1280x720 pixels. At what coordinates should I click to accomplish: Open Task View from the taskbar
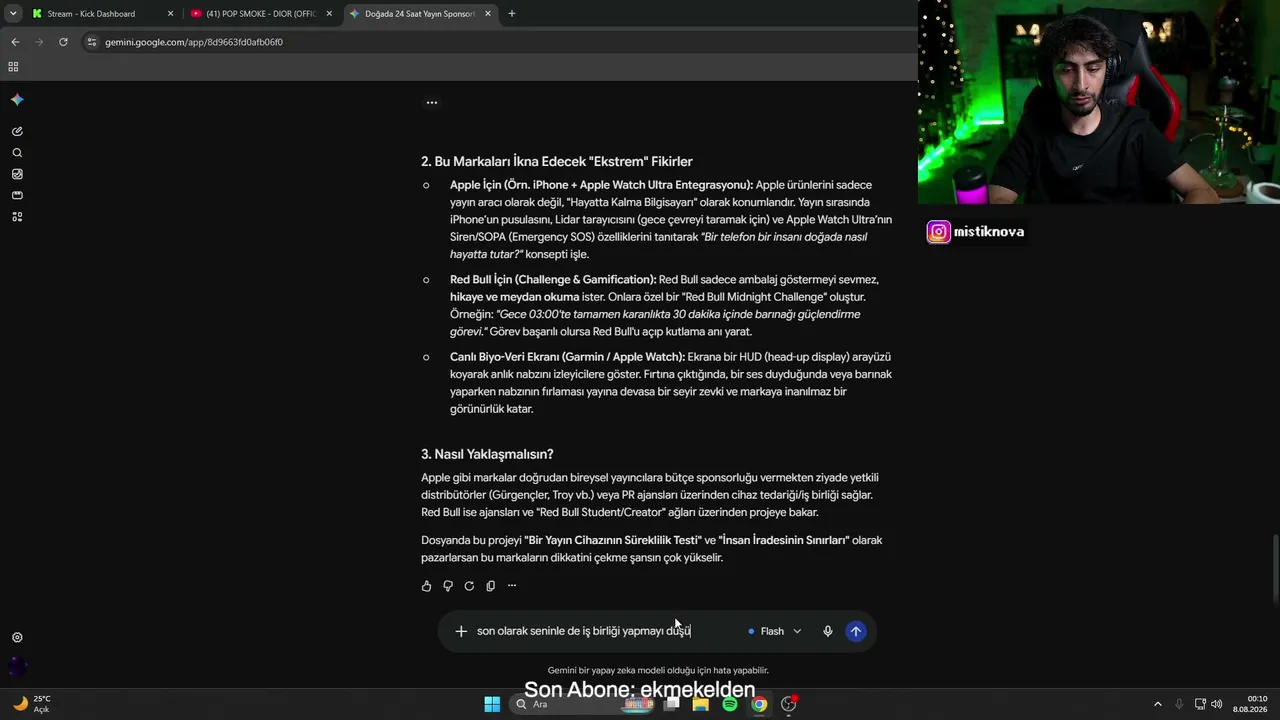672,704
